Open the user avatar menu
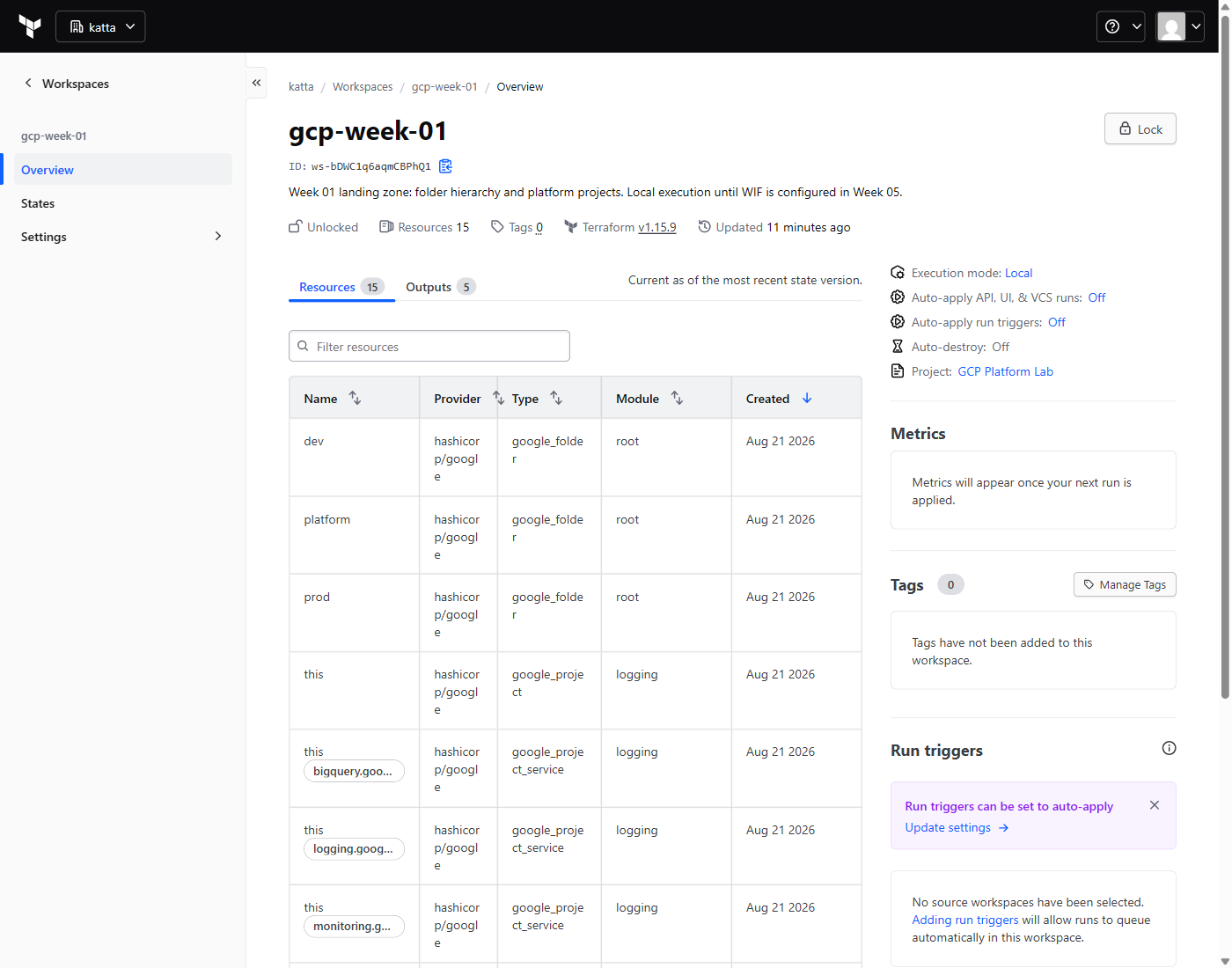Screen dimensions: 1232x968 (x=1180, y=26)
